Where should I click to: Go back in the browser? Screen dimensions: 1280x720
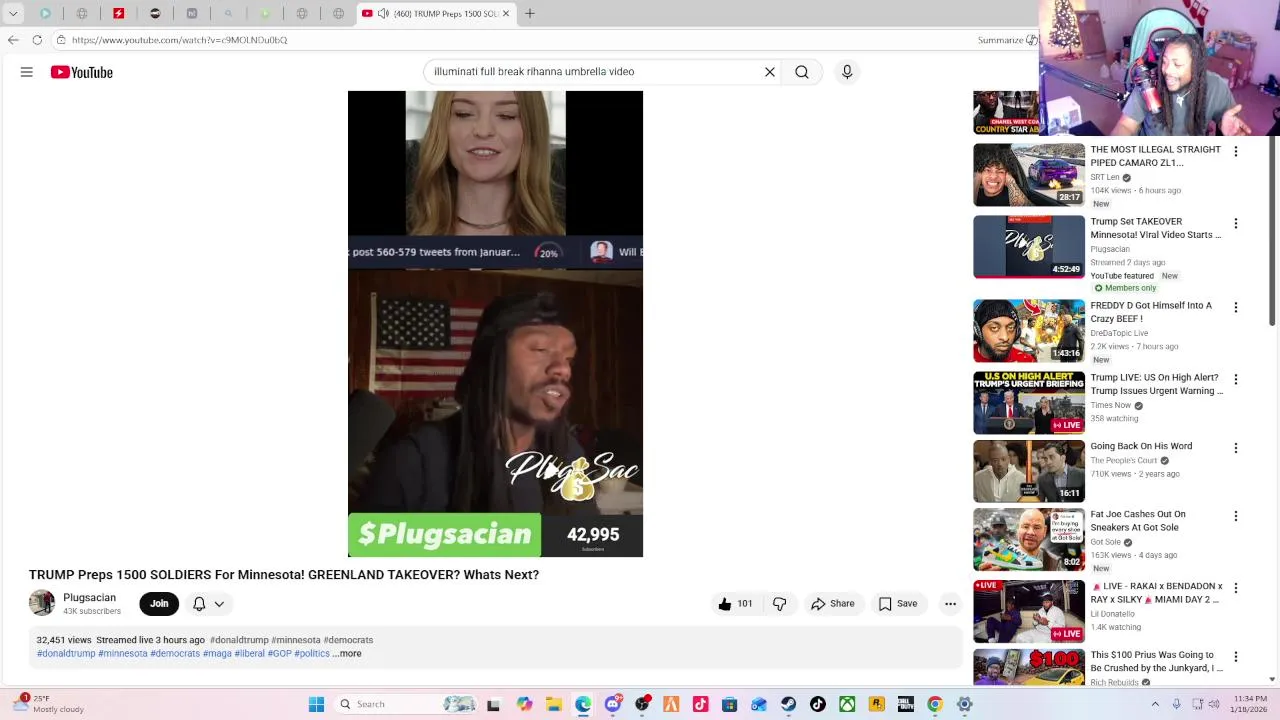pyautogui.click(x=13, y=40)
